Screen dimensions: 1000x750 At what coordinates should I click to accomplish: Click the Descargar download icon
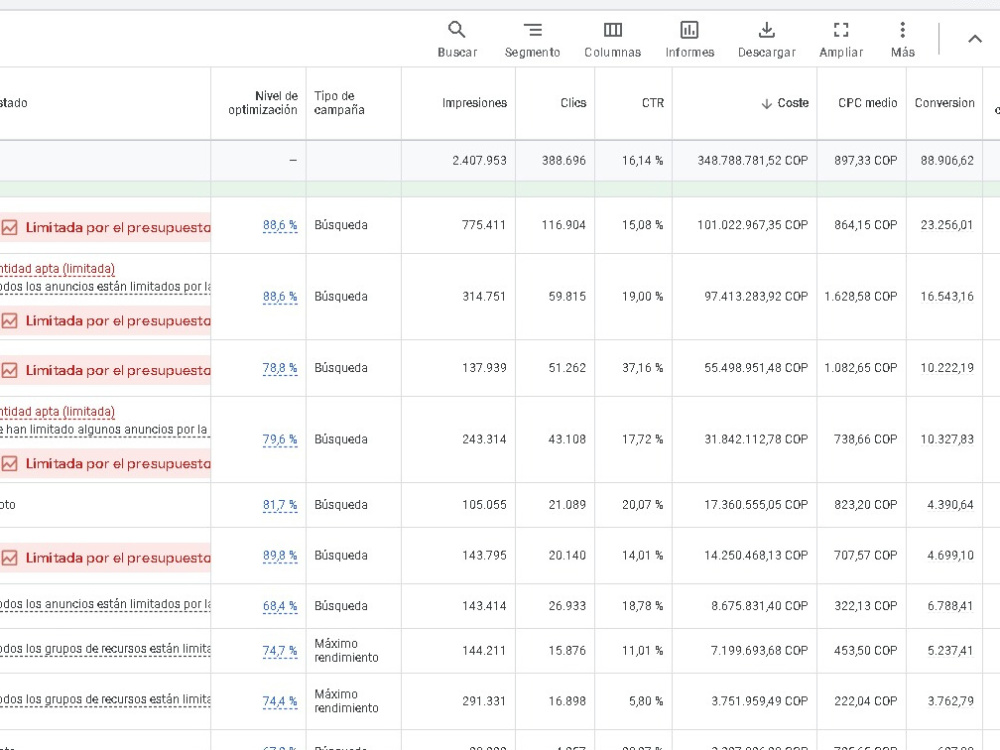point(767,29)
